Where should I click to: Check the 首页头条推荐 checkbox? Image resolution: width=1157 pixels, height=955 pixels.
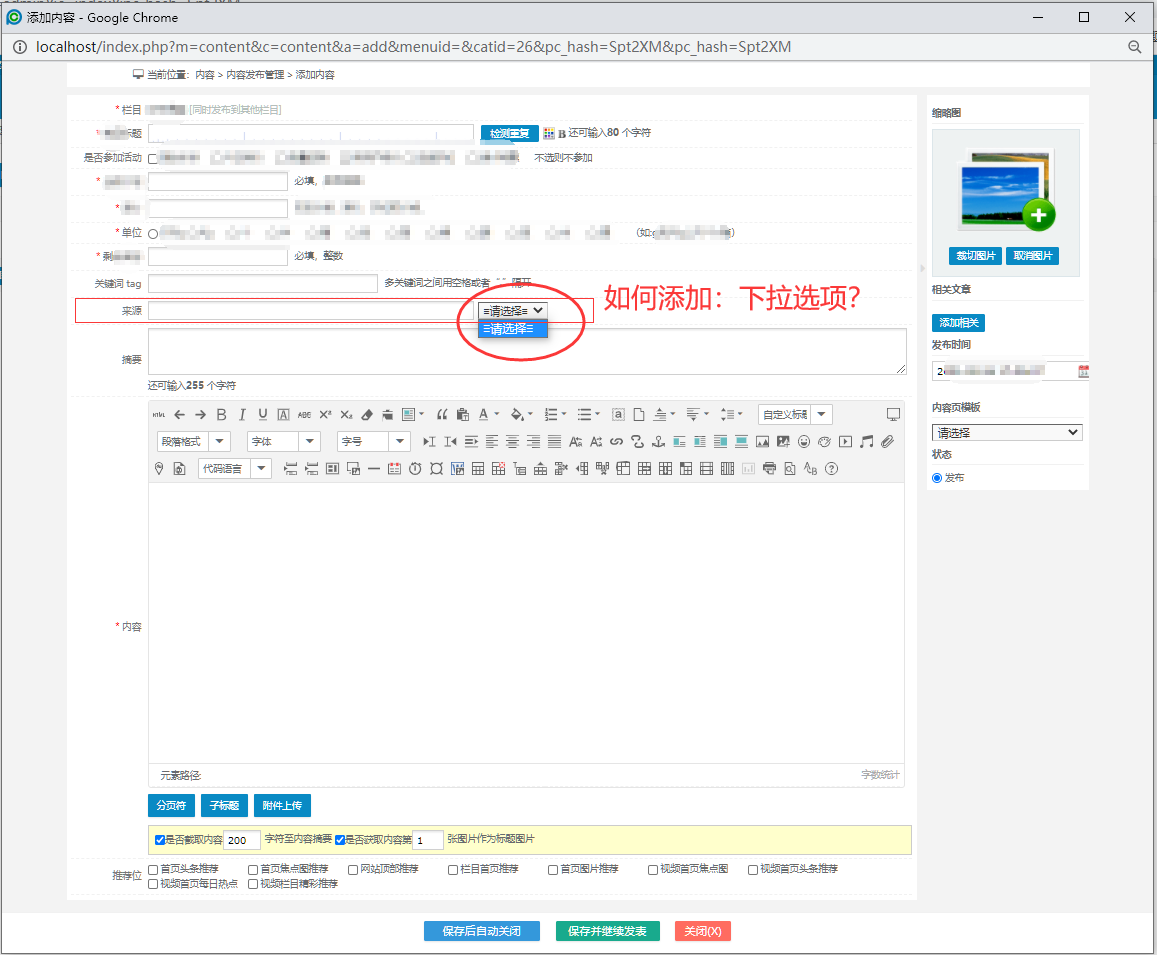pos(153,869)
